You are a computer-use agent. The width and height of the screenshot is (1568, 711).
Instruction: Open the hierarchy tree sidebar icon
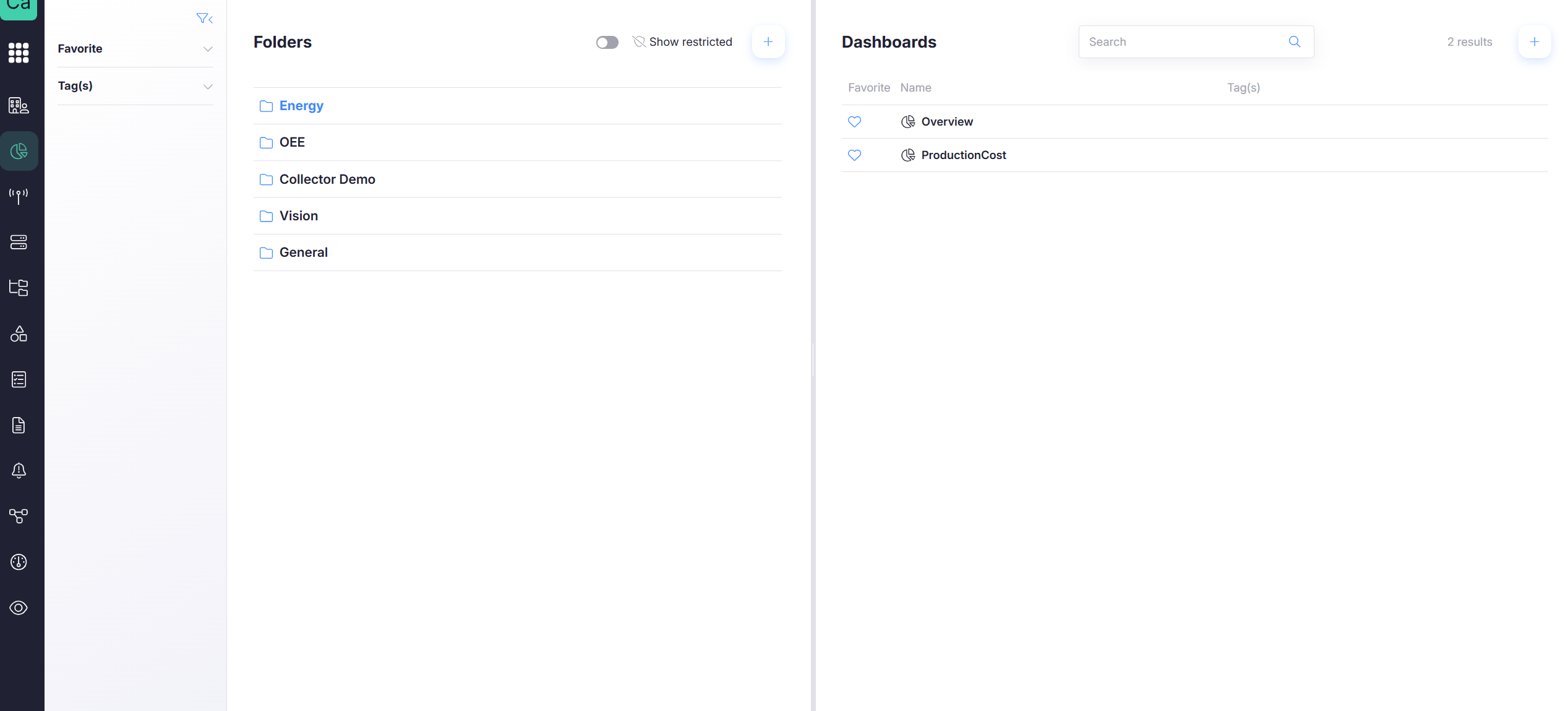point(19,288)
